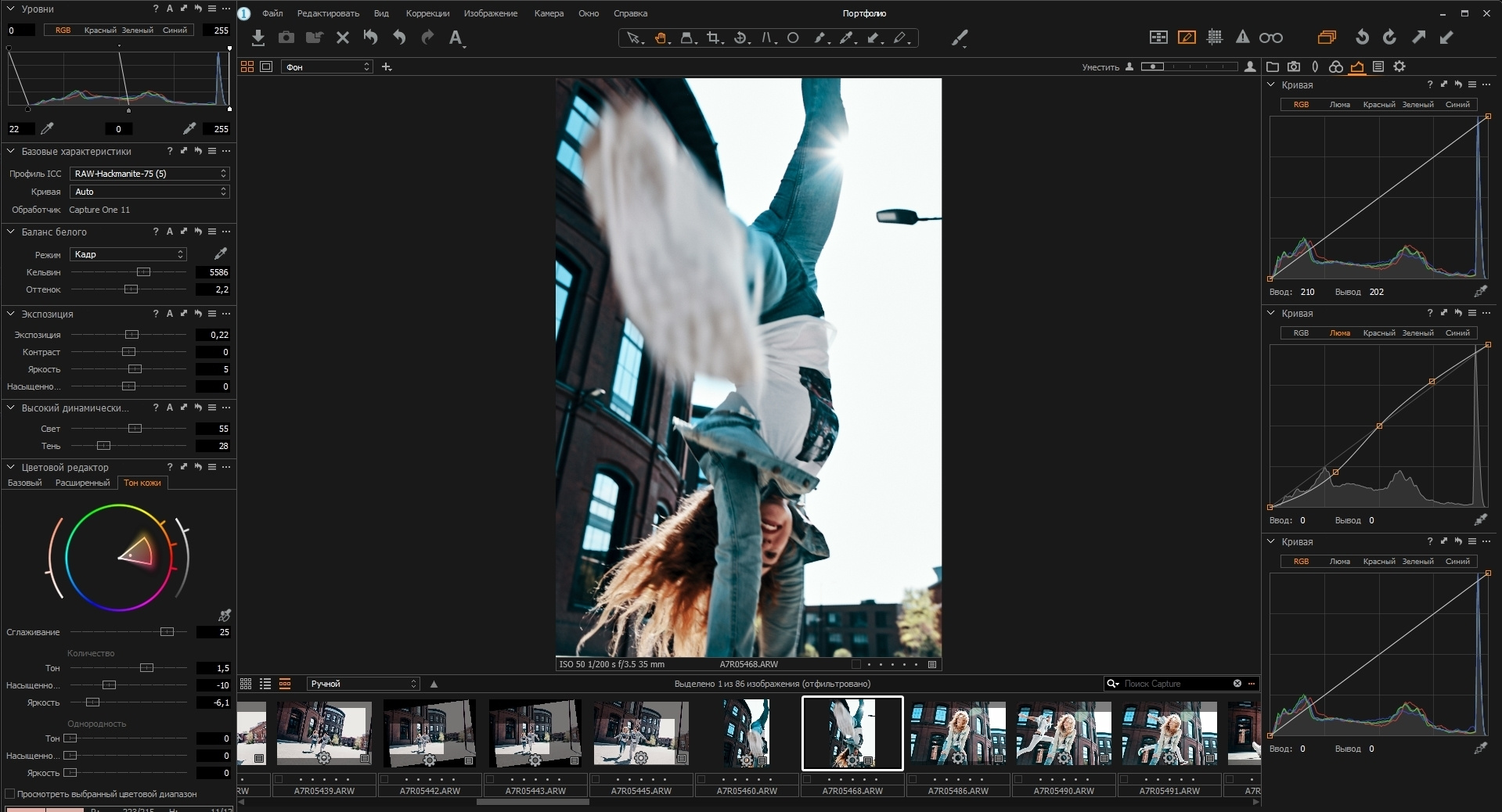
Task: Rotate image left using toolbar icon
Action: 1362,38
